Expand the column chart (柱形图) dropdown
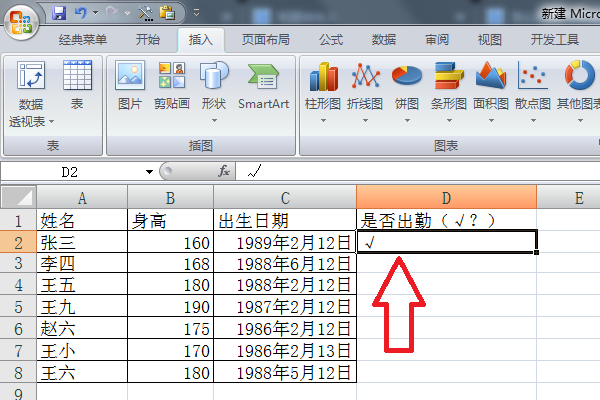This screenshot has height=400, width=600. click(x=323, y=121)
